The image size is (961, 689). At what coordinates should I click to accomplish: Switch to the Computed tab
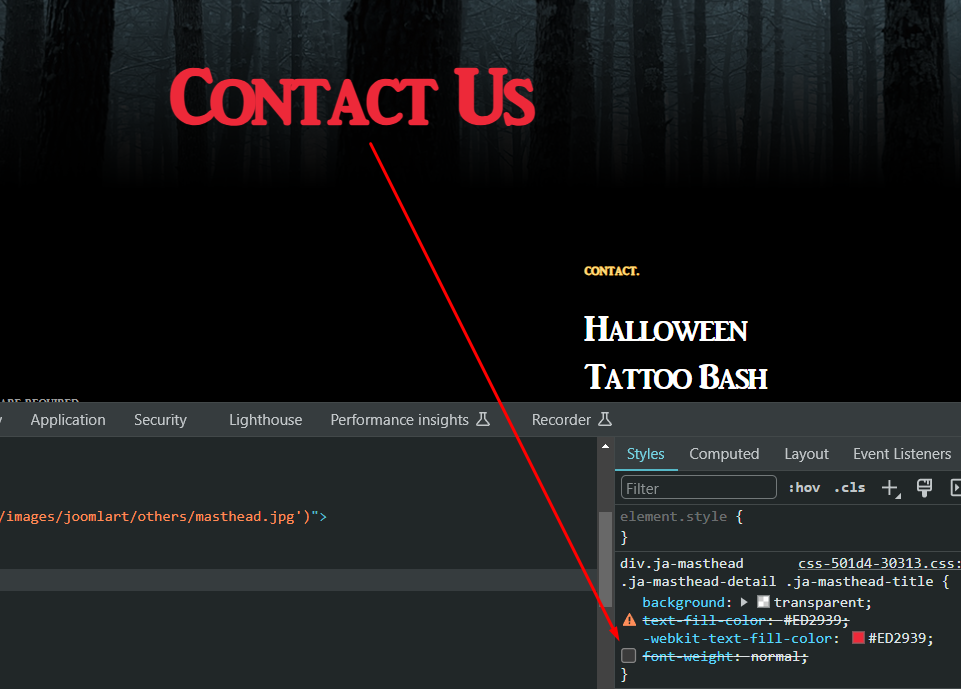point(724,454)
